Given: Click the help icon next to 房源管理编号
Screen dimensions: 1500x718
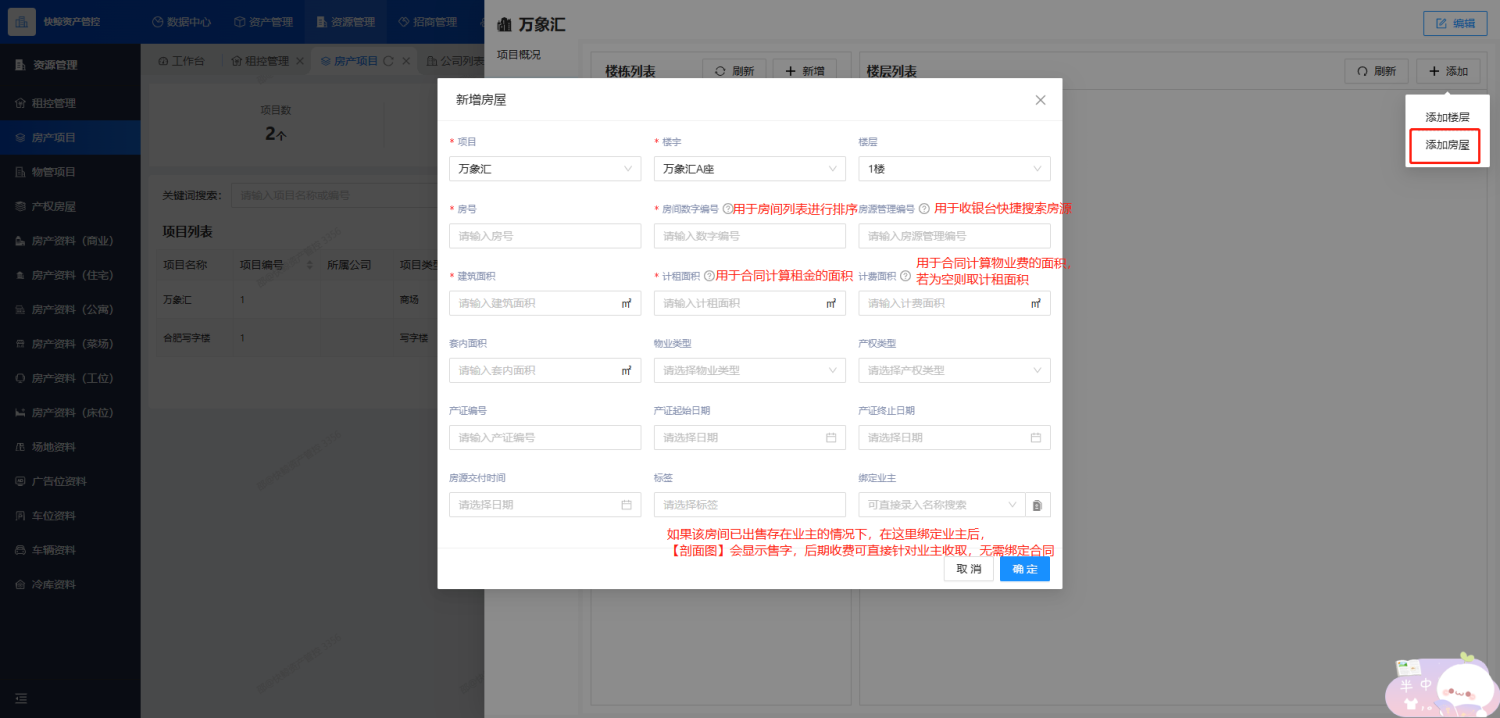Looking at the screenshot, I should 924,209.
